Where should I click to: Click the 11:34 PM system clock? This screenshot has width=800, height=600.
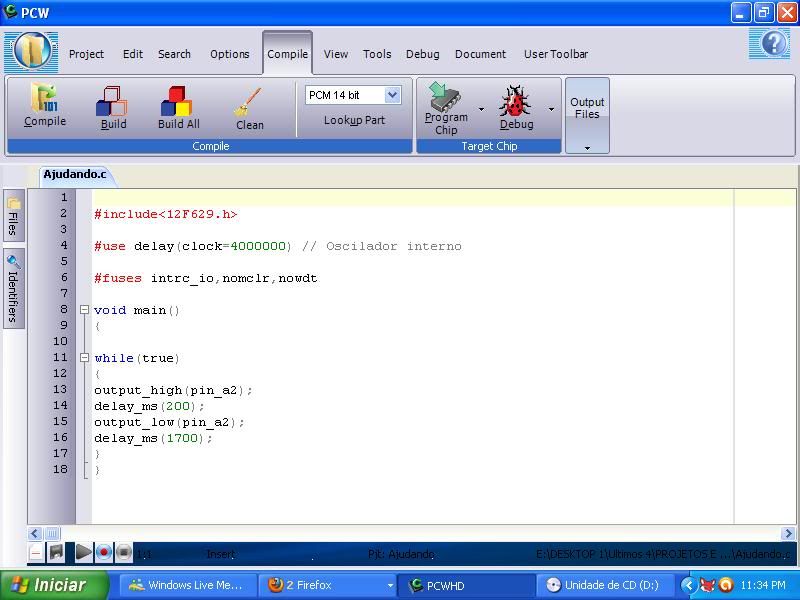click(763, 585)
